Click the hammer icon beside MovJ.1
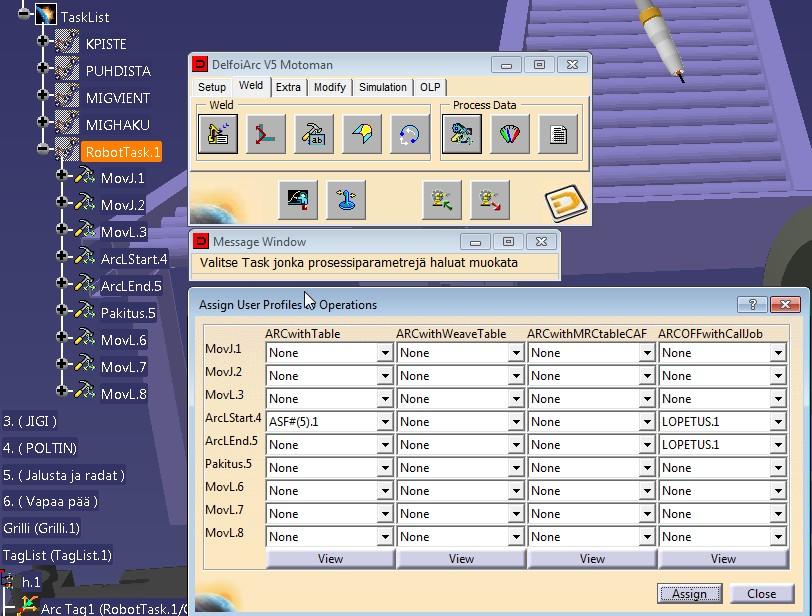812x616 pixels. tap(85, 177)
